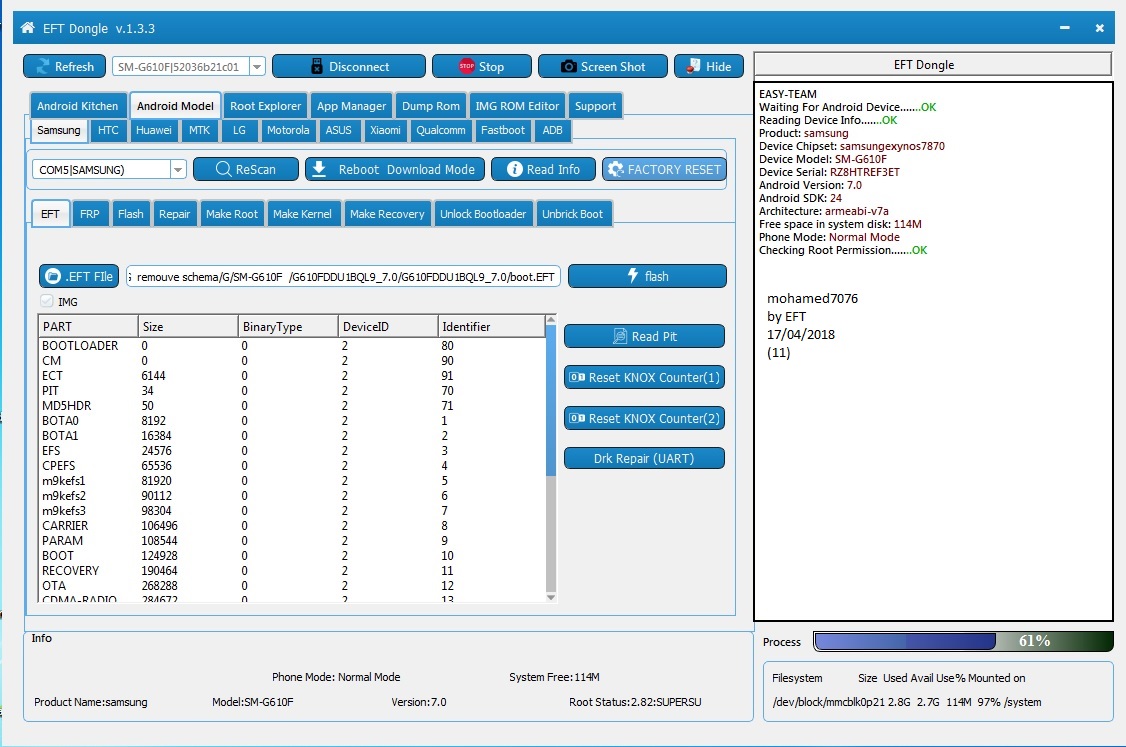Expand the COM5 SAMSUNG port dropdown

tap(178, 170)
